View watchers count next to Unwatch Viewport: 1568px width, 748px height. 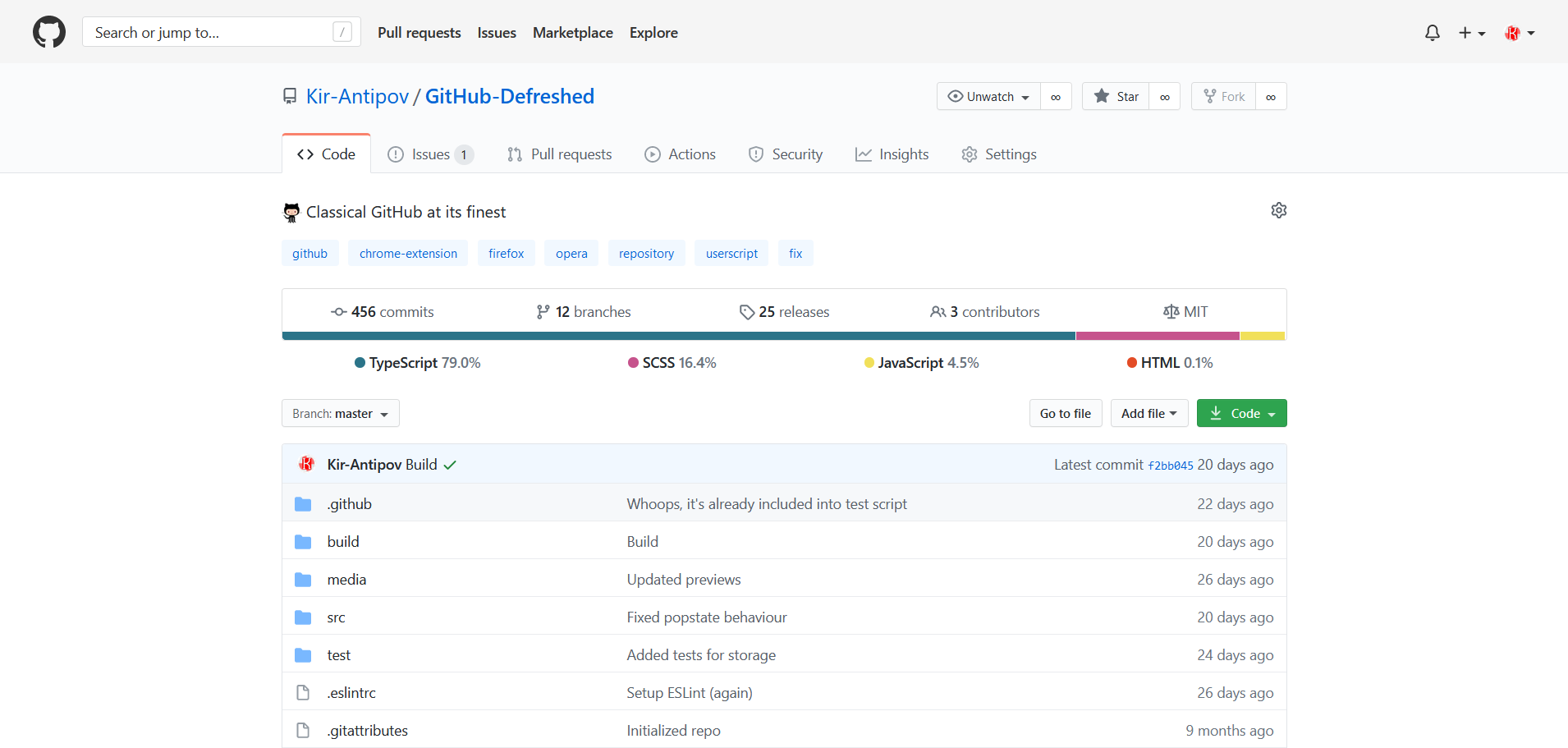pos(1056,96)
